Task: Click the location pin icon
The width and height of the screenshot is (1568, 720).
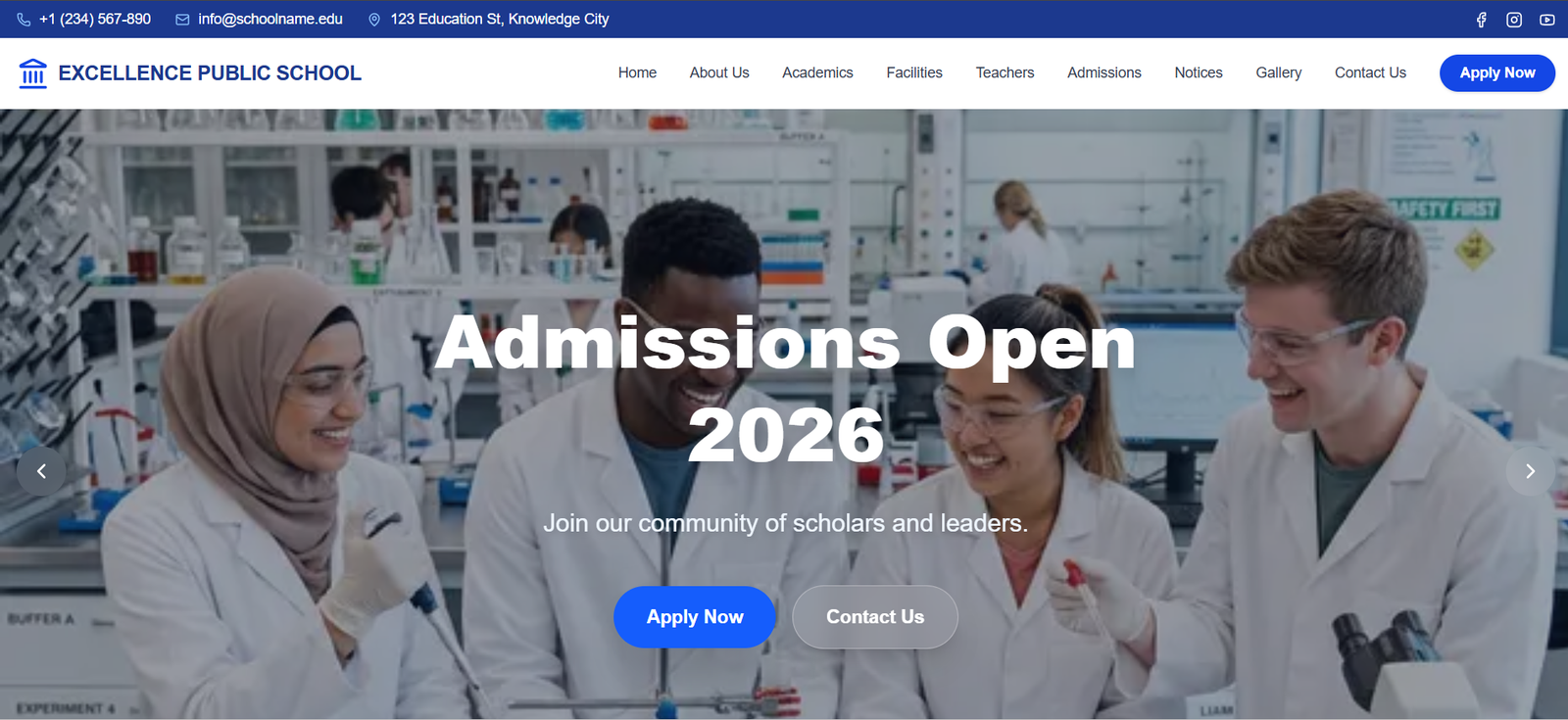Action: pyautogui.click(x=374, y=20)
